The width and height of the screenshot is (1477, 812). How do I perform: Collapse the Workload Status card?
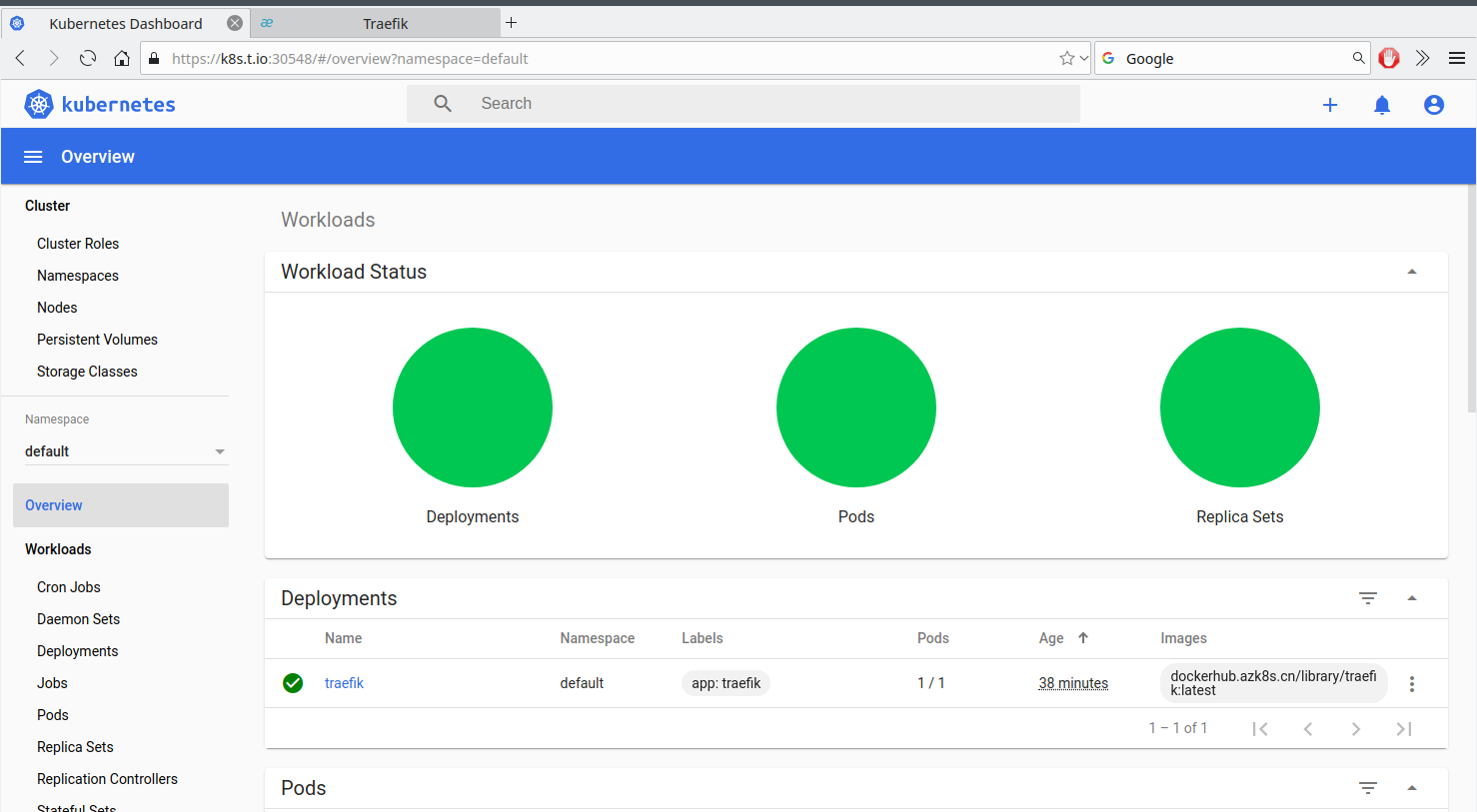tap(1412, 272)
